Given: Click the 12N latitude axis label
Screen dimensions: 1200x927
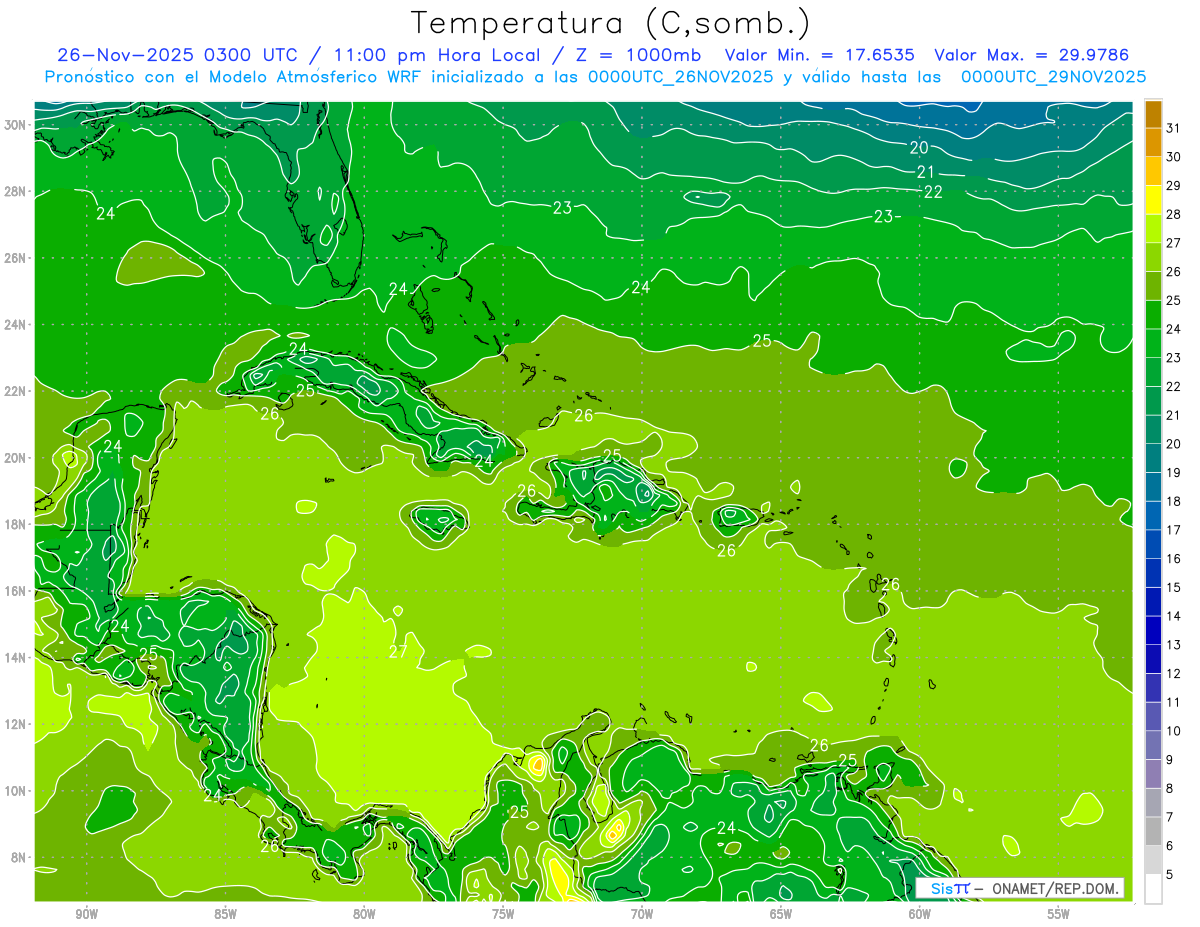Looking at the screenshot, I should 15,724.
